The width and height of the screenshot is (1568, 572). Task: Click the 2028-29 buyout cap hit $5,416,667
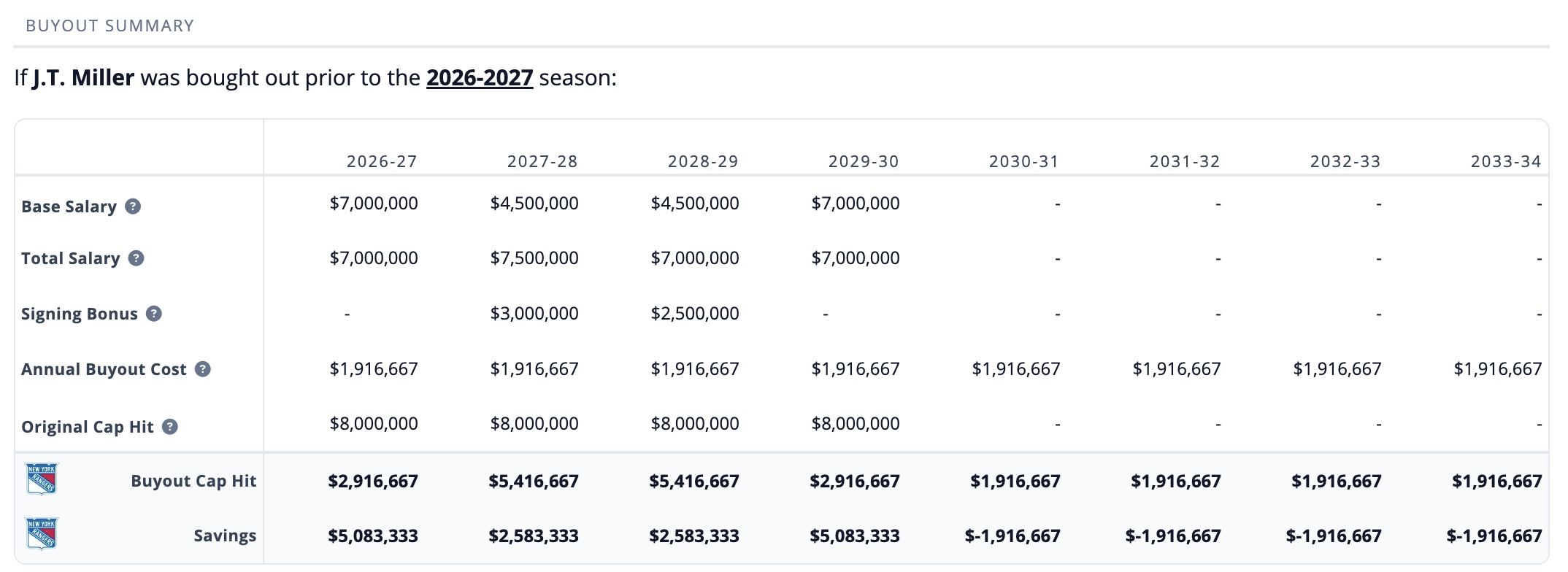point(694,482)
